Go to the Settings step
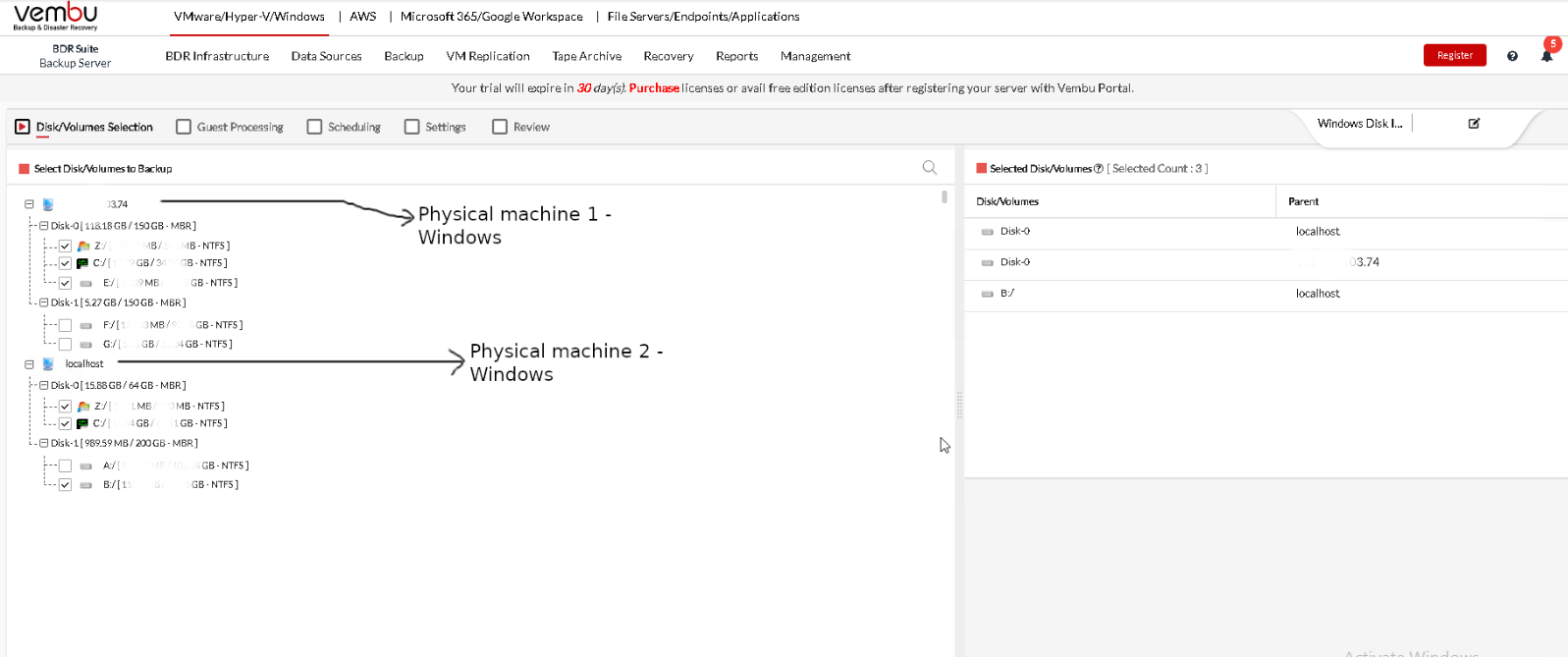1568x657 pixels. click(x=435, y=127)
